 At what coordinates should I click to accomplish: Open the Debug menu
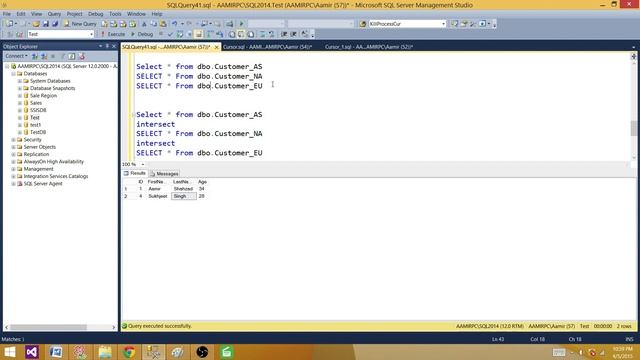96,14
